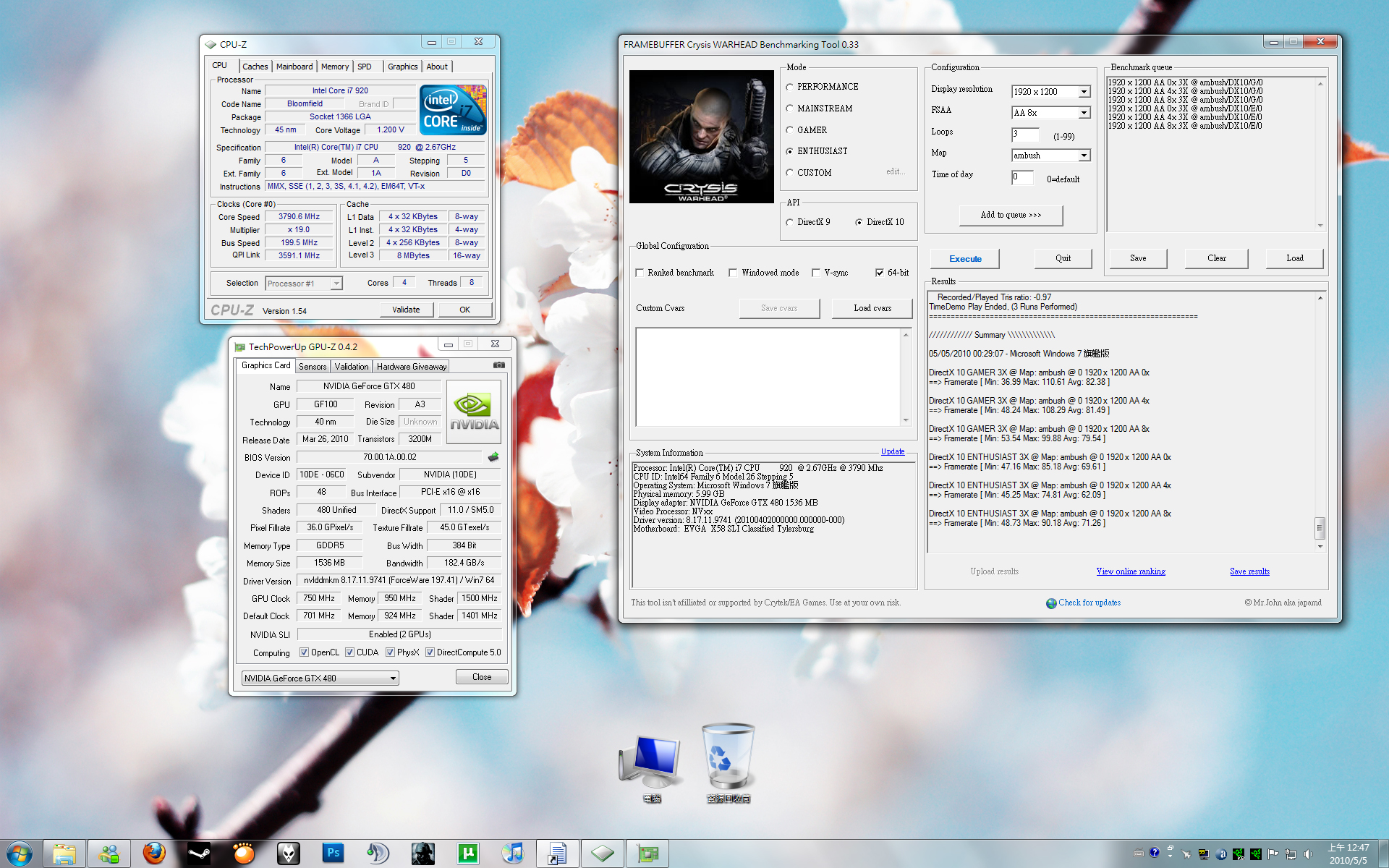
Task: Open Windows Explorer from the taskbar
Action: click(64, 854)
